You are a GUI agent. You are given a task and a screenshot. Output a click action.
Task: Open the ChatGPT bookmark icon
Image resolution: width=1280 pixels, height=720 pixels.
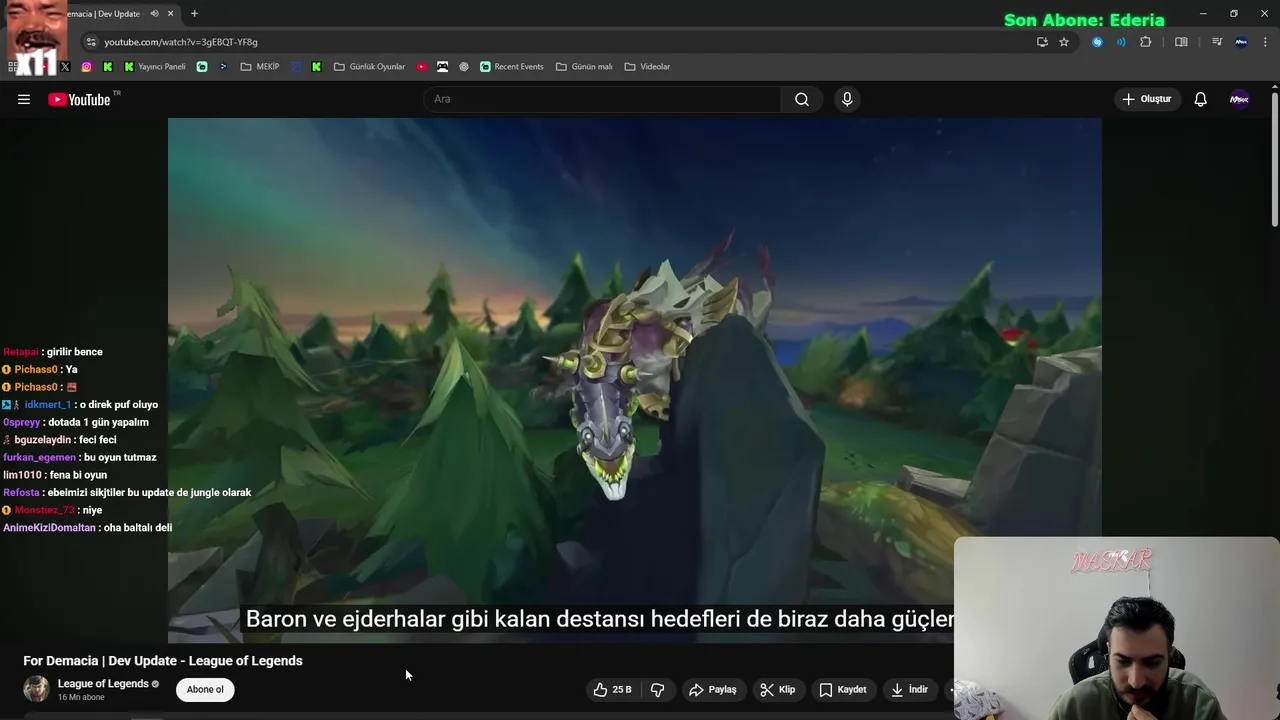(x=464, y=67)
